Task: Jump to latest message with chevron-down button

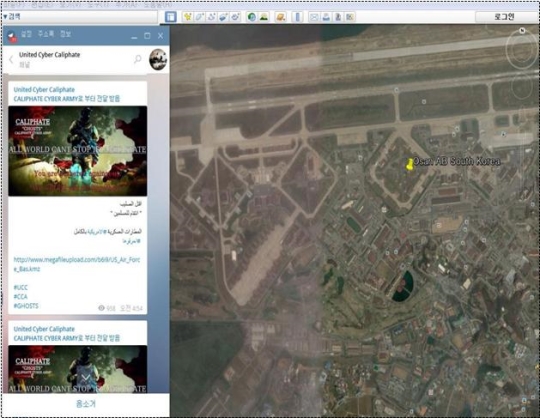Action: (86, 378)
